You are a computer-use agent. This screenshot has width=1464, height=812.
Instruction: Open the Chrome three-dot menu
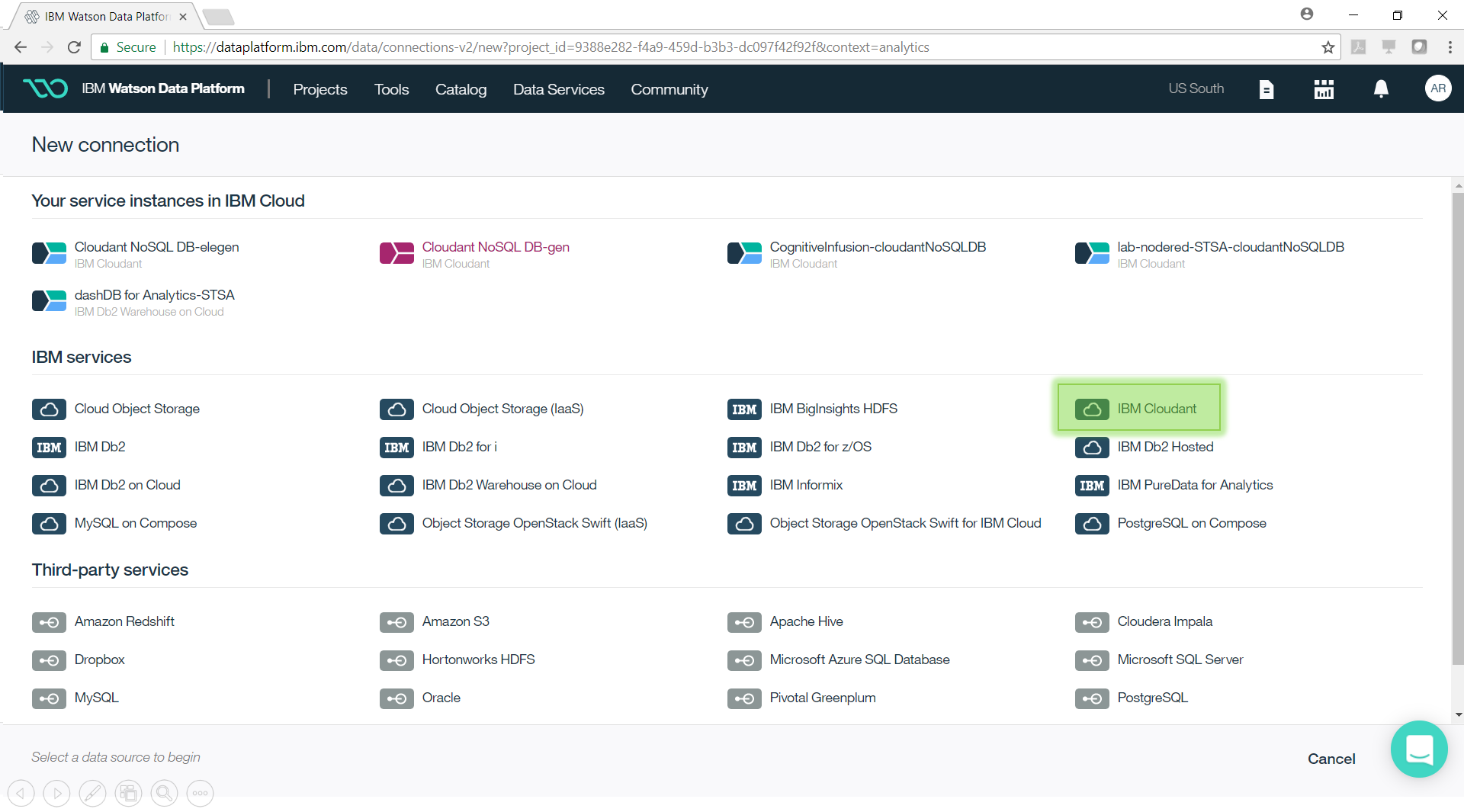pos(1450,47)
